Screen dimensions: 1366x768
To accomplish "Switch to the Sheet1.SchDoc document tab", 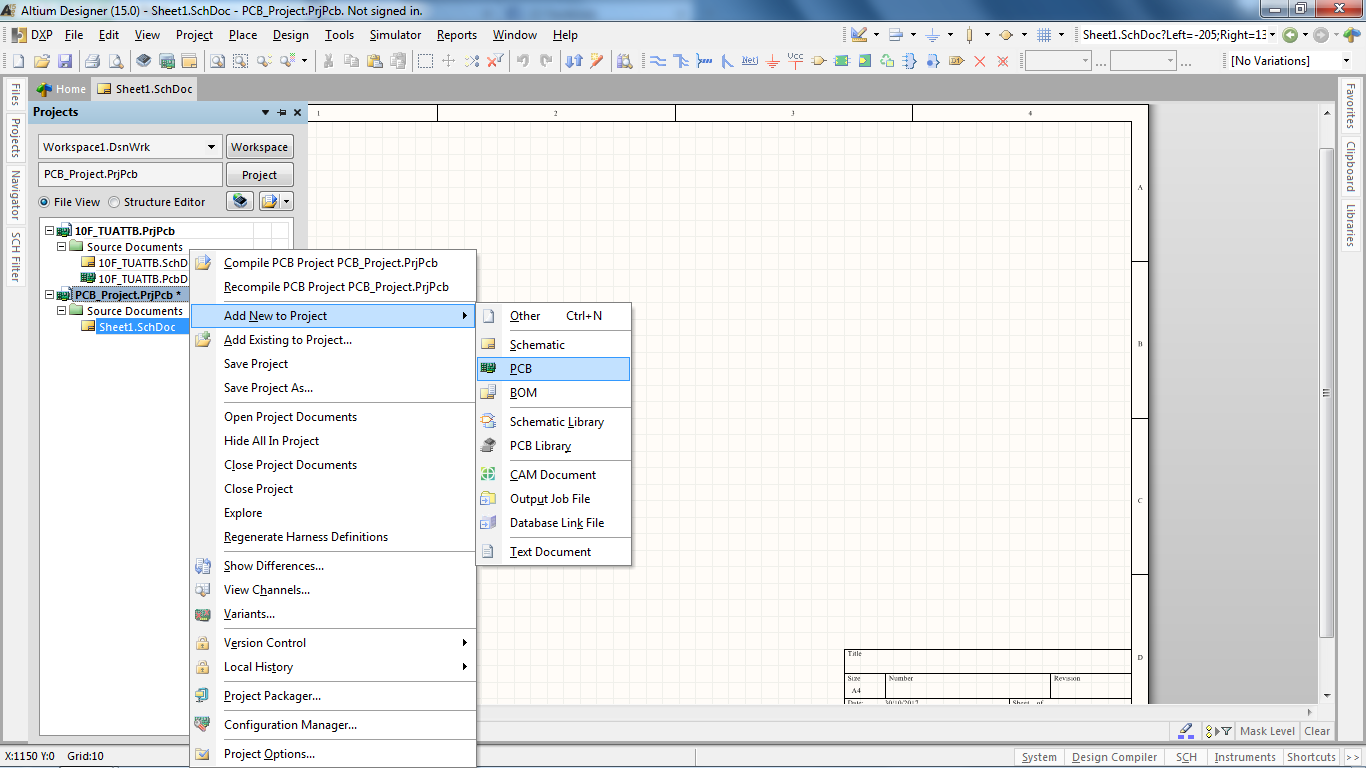I will click(x=144, y=89).
